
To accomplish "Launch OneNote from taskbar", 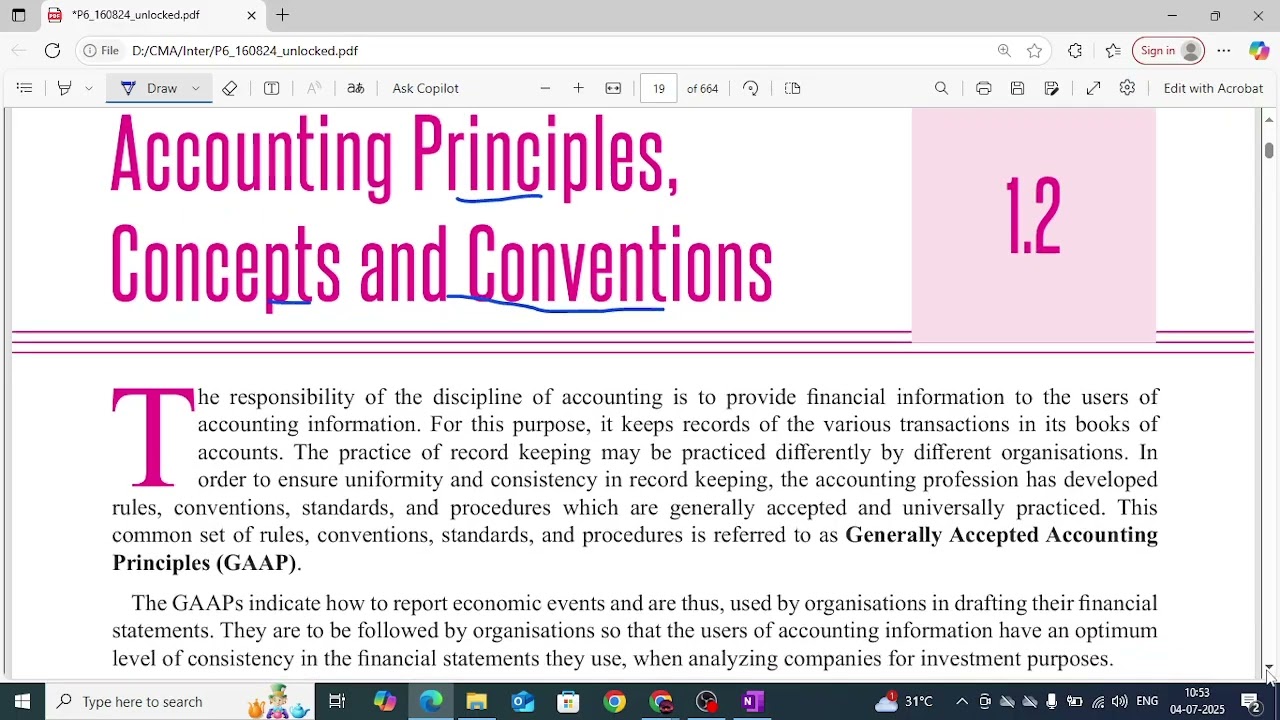I will 752,702.
